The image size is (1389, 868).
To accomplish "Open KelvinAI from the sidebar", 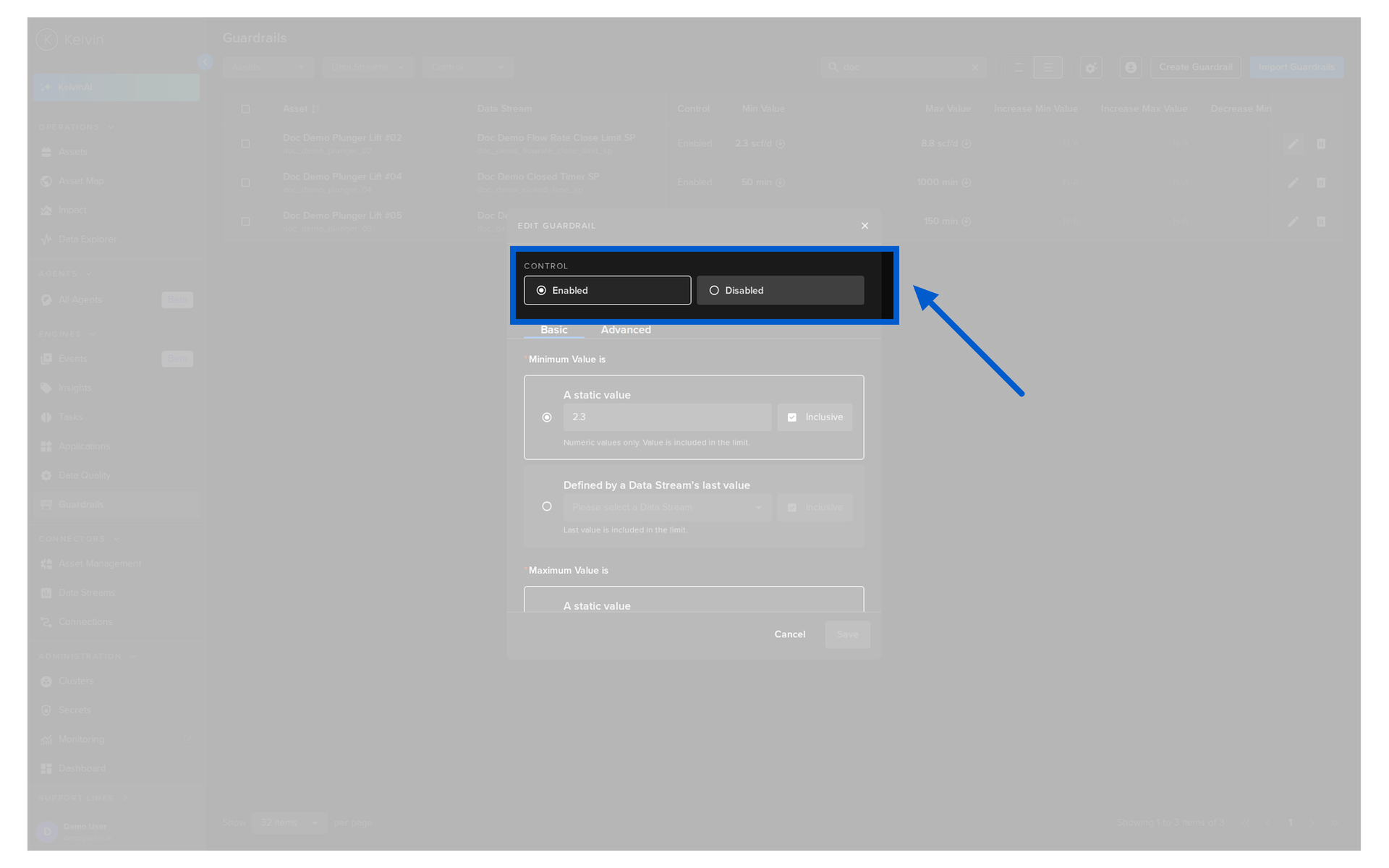I will point(116,87).
